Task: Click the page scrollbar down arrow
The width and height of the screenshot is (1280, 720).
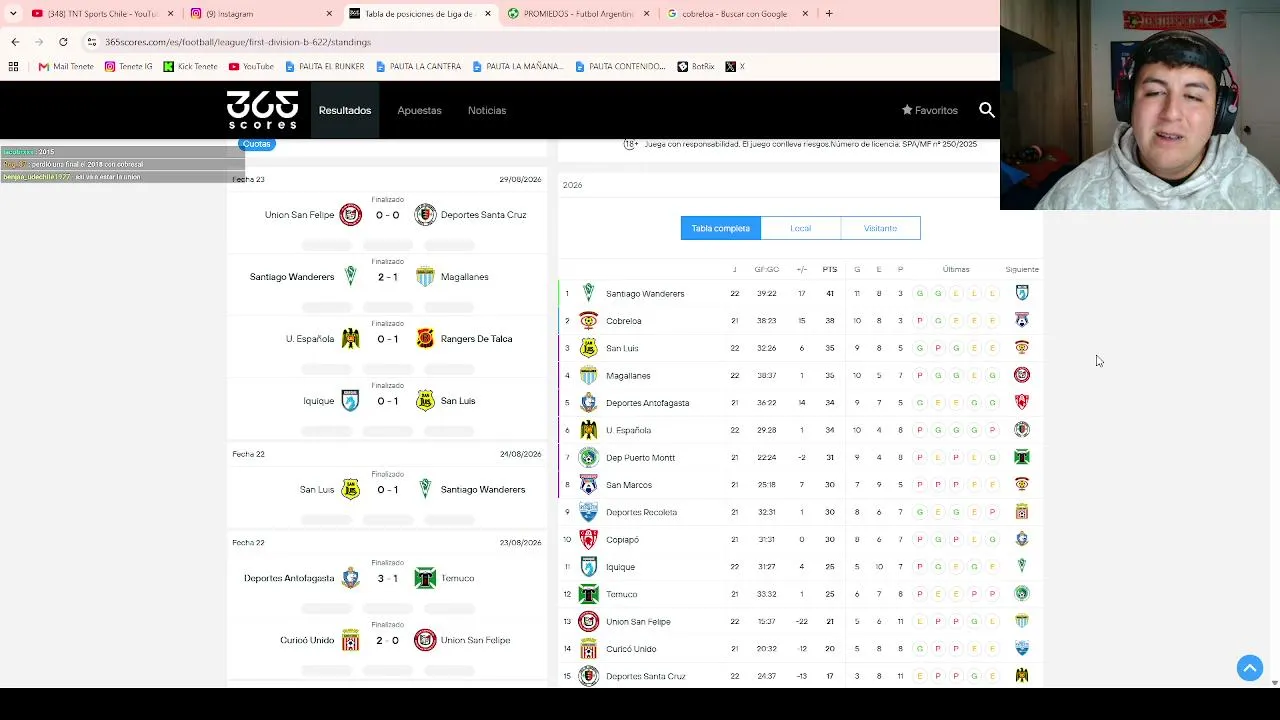Action: click(1274, 682)
